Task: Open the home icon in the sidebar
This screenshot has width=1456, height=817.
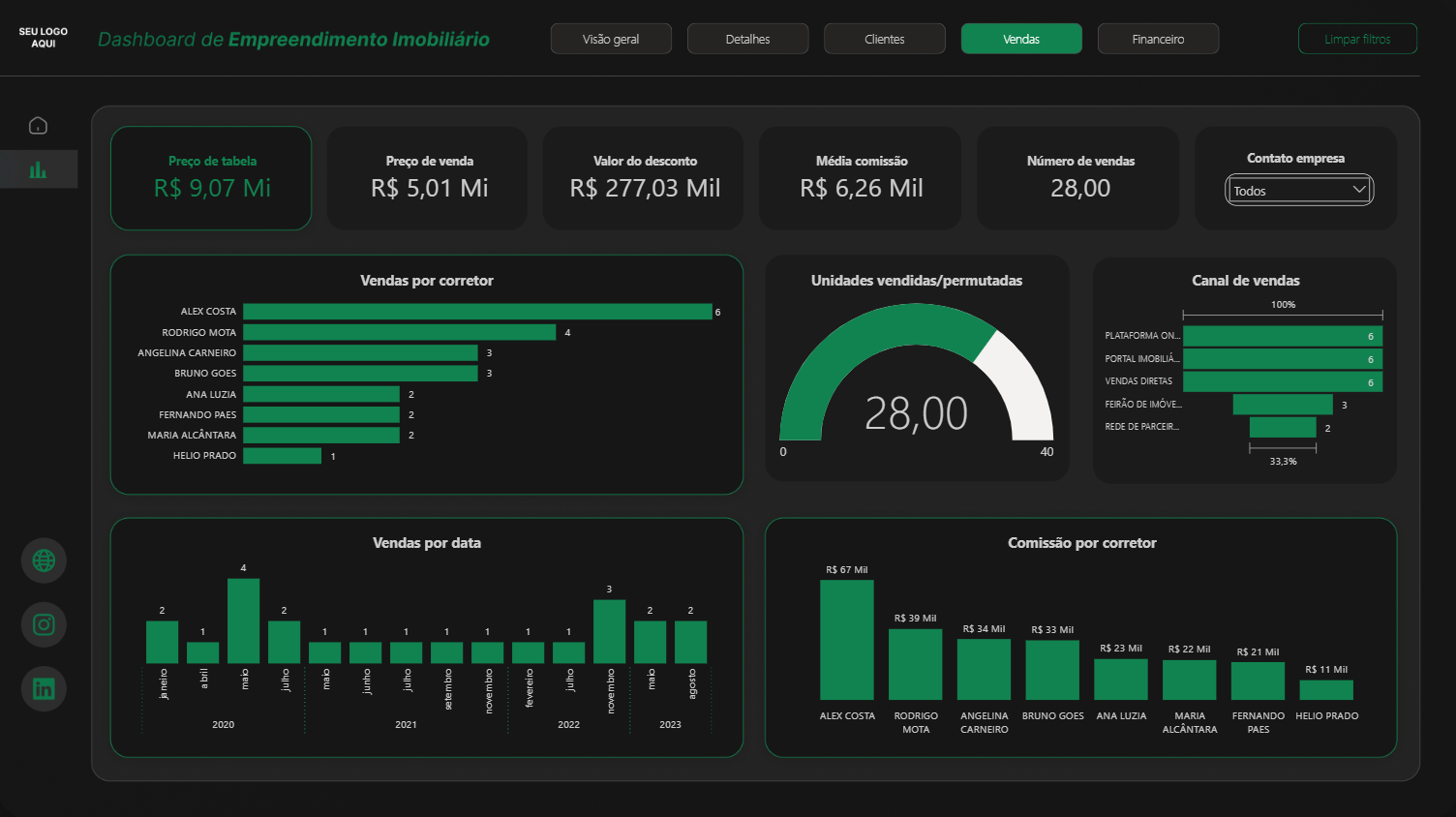Action: (x=38, y=125)
